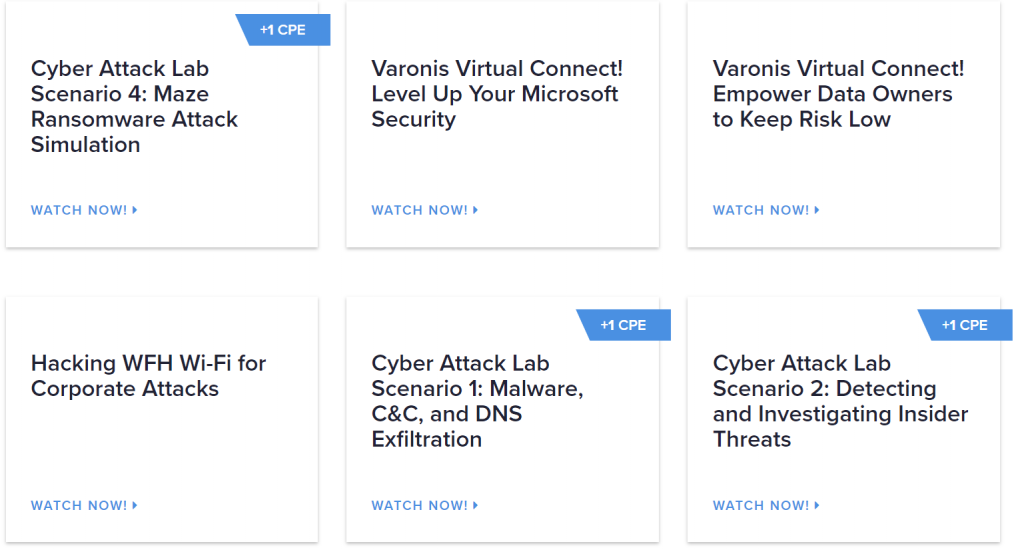
Task: Open Cyber Attack Lab Scenario 4 title
Action: click(134, 106)
